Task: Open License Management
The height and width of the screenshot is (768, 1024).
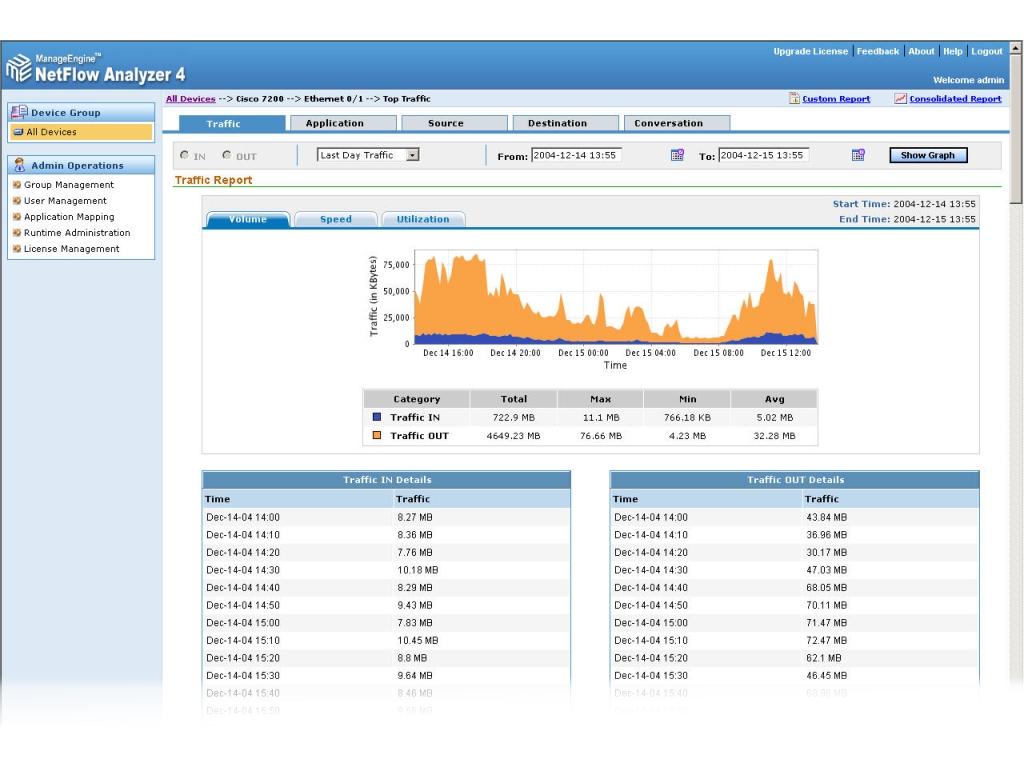Action: tap(72, 249)
